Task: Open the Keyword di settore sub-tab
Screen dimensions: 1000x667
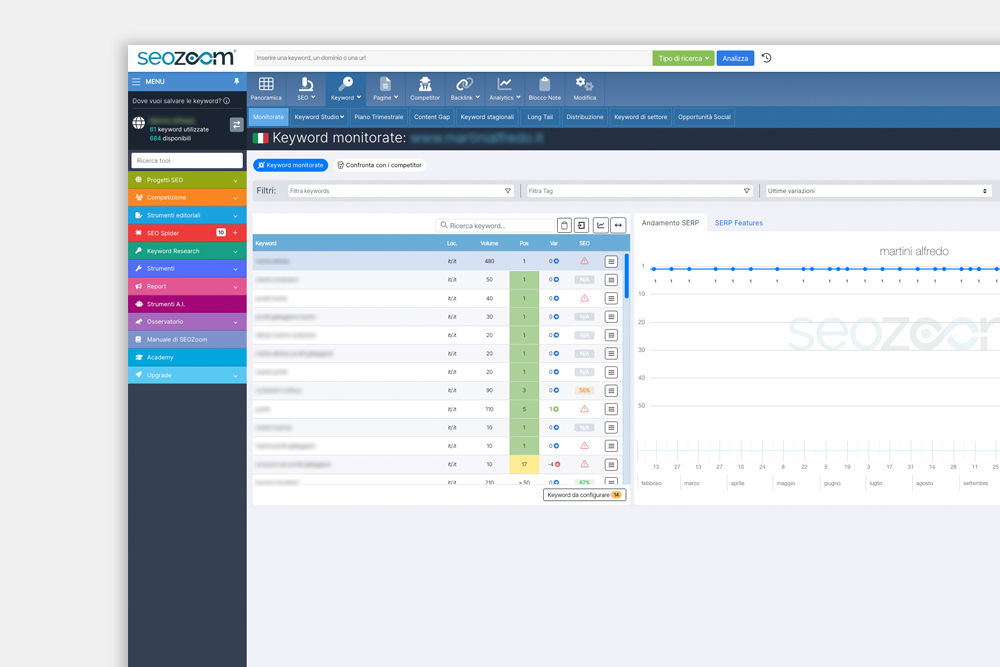Action: point(640,117)
